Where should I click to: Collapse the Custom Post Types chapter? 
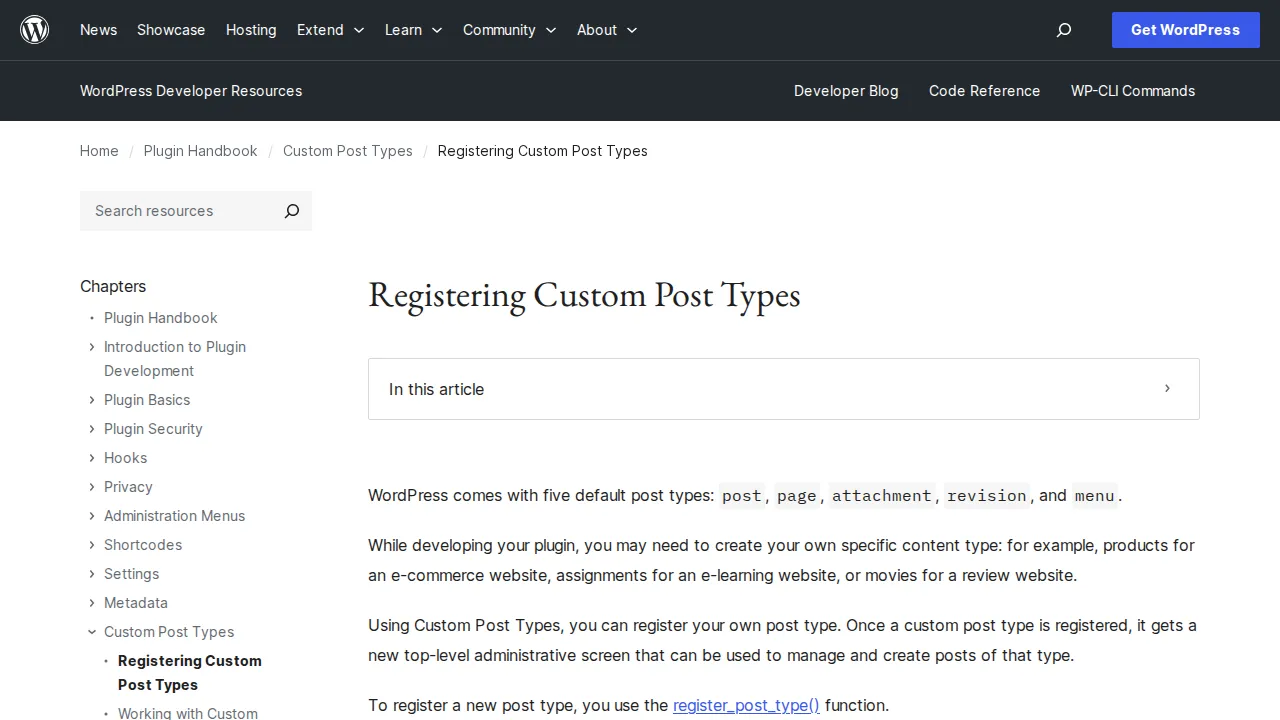(x=92, y=632)
